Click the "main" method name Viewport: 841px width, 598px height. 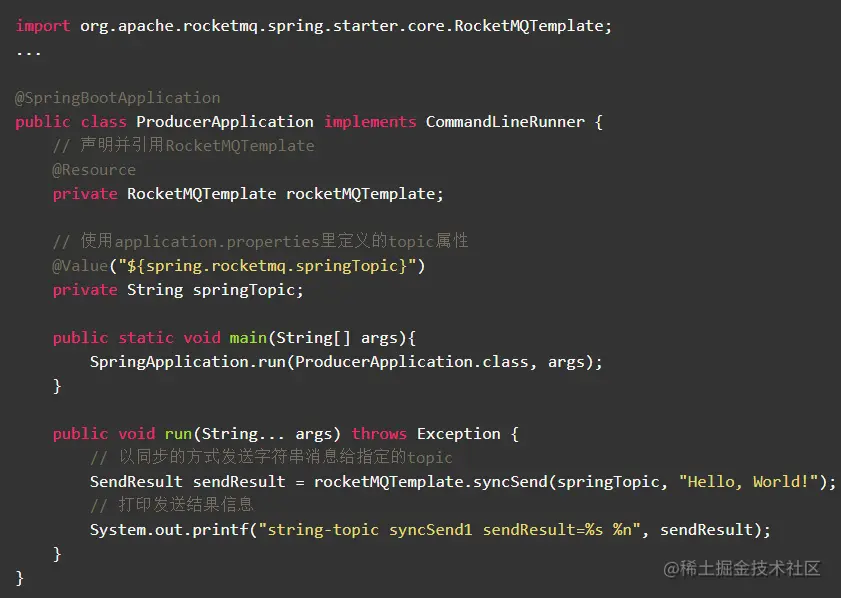pos(248,338)
